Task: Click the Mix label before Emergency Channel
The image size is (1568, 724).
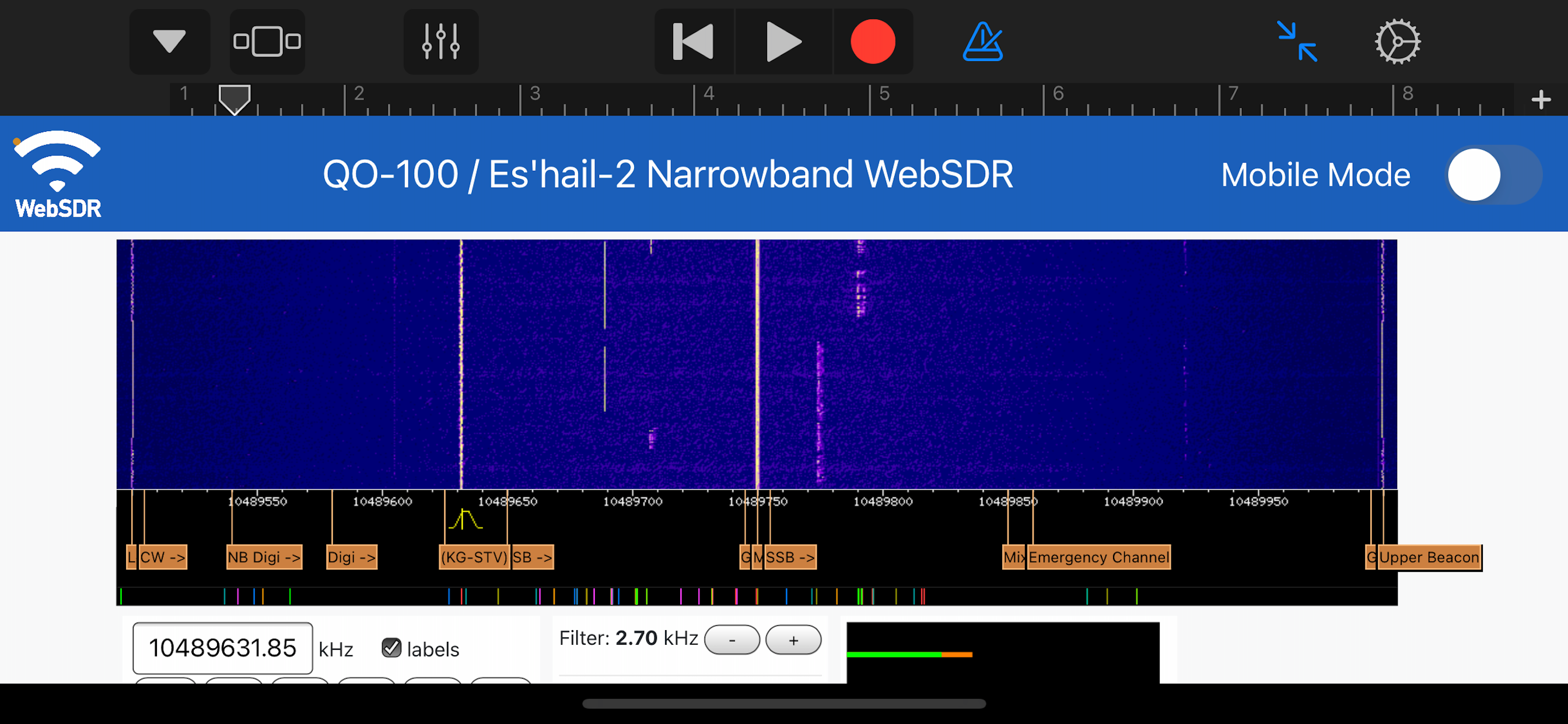Action: pos(1014,557)
